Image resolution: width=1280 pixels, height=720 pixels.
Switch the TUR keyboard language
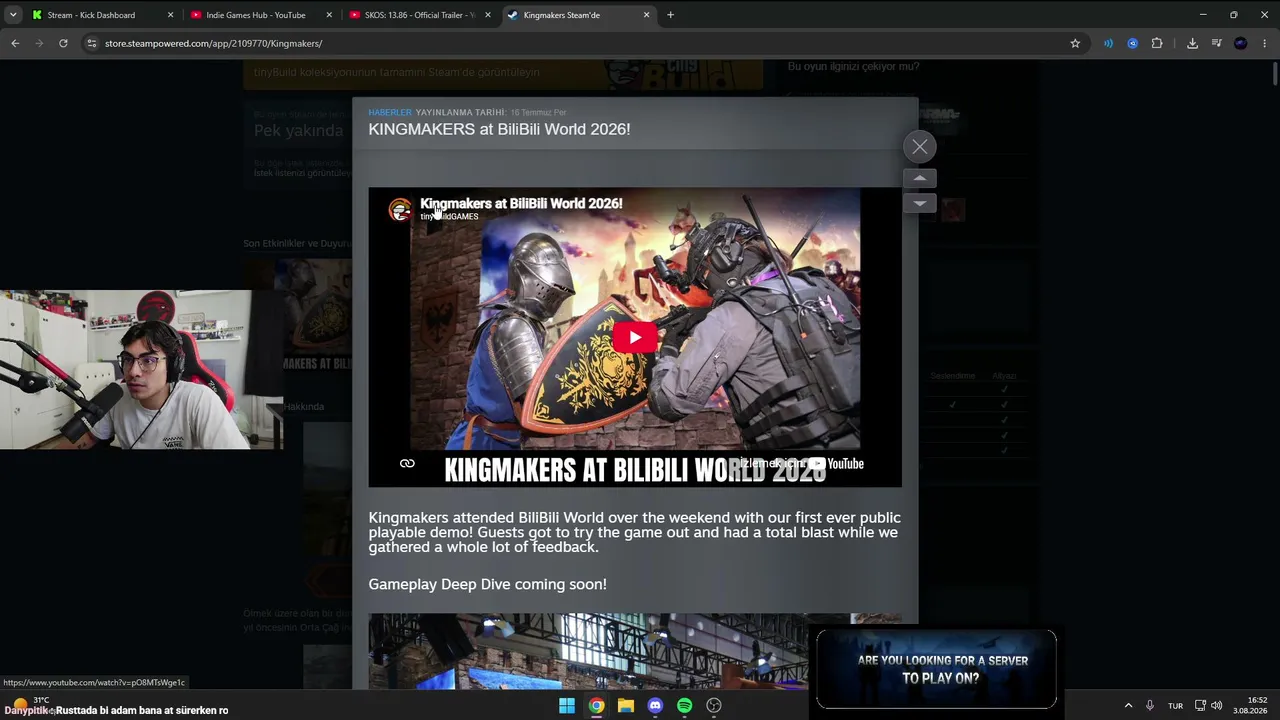coord(1176,705)
